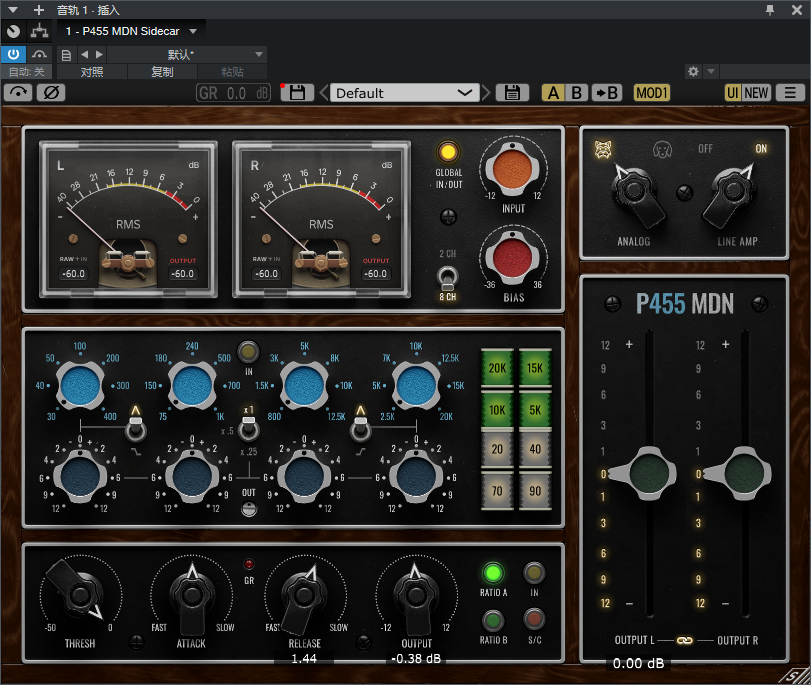Open the plugin selector P455 MDN Sidecar dropdown
The width and height of the screenshot is (811, 685).
[x=131, y=32]
